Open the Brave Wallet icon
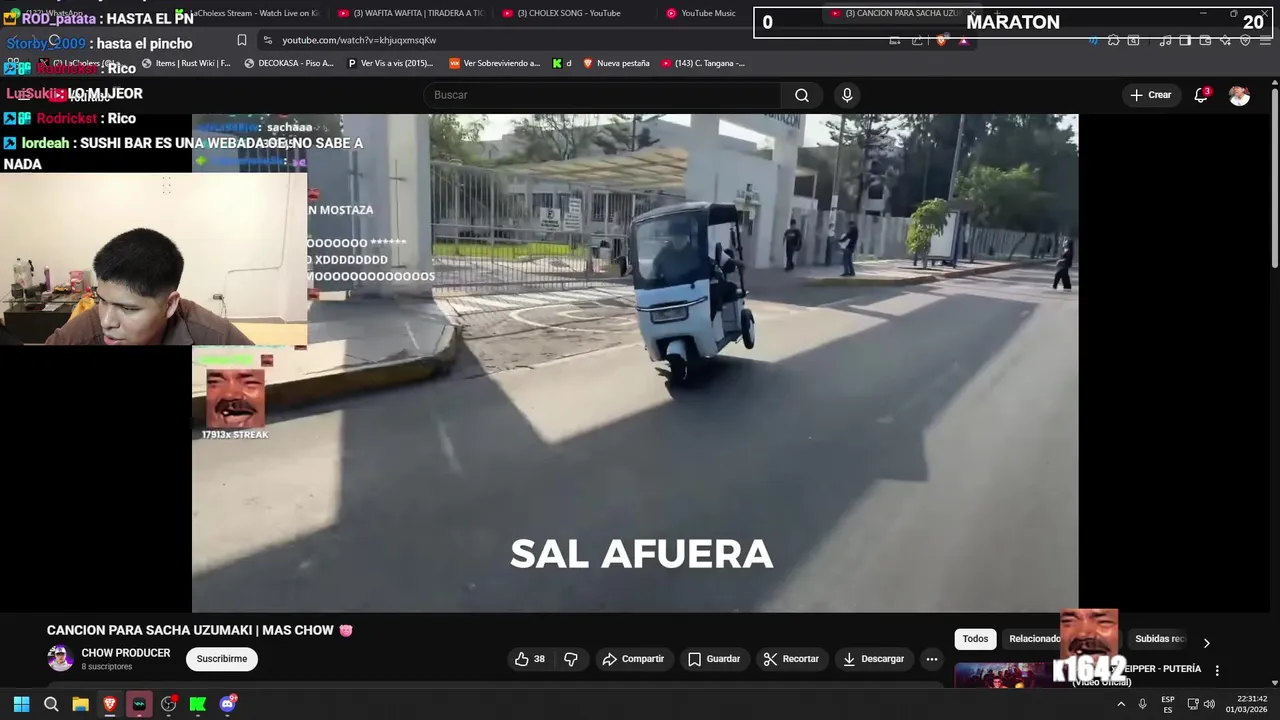This screenshot has height=720, width=1280. (1205, 40)
